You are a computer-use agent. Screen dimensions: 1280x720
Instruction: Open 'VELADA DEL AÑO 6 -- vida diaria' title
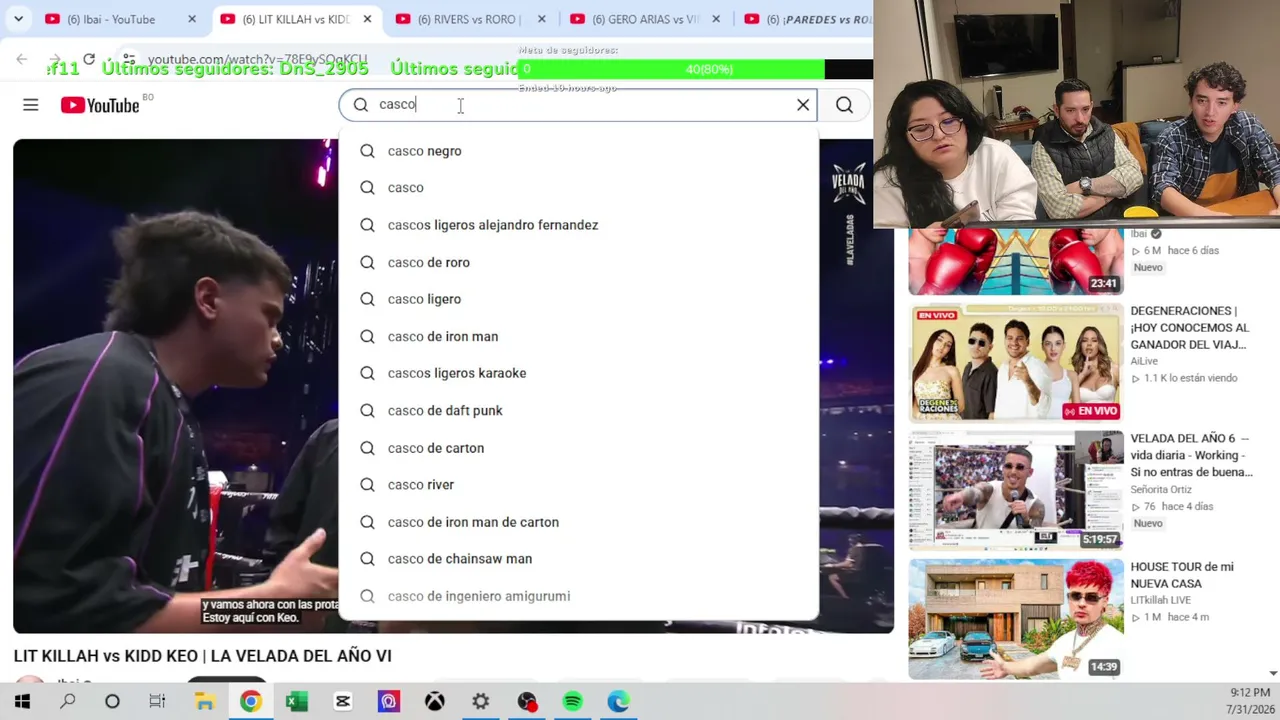[1191, 455]
